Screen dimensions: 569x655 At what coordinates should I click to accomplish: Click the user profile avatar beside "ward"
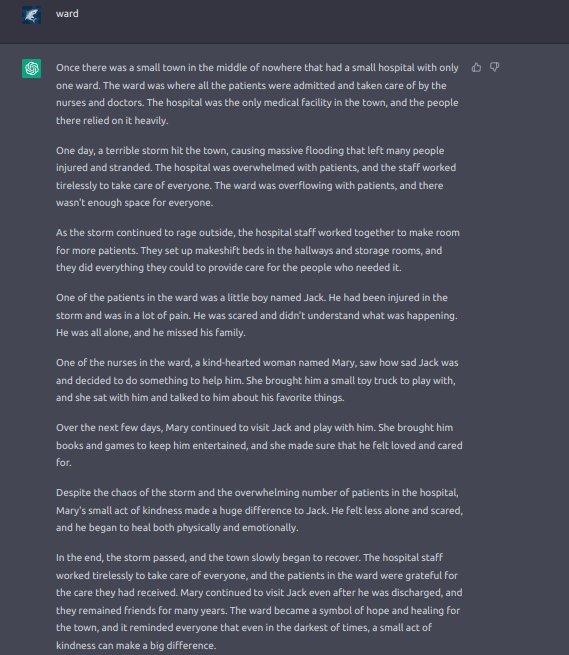(x=31, y=15)
